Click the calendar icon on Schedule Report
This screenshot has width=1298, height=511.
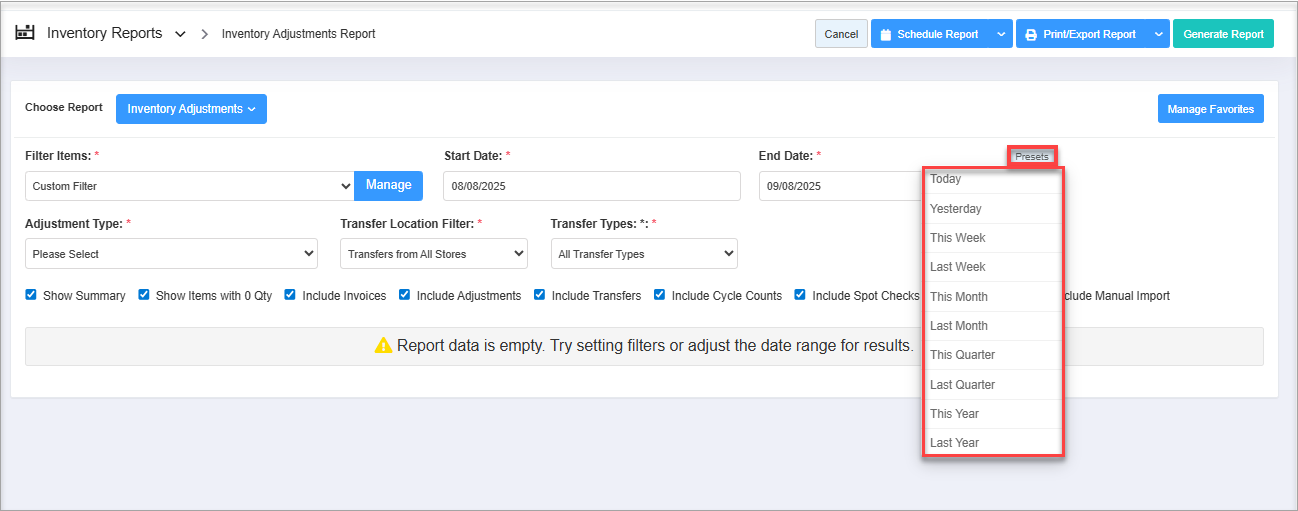pos(885,34)
